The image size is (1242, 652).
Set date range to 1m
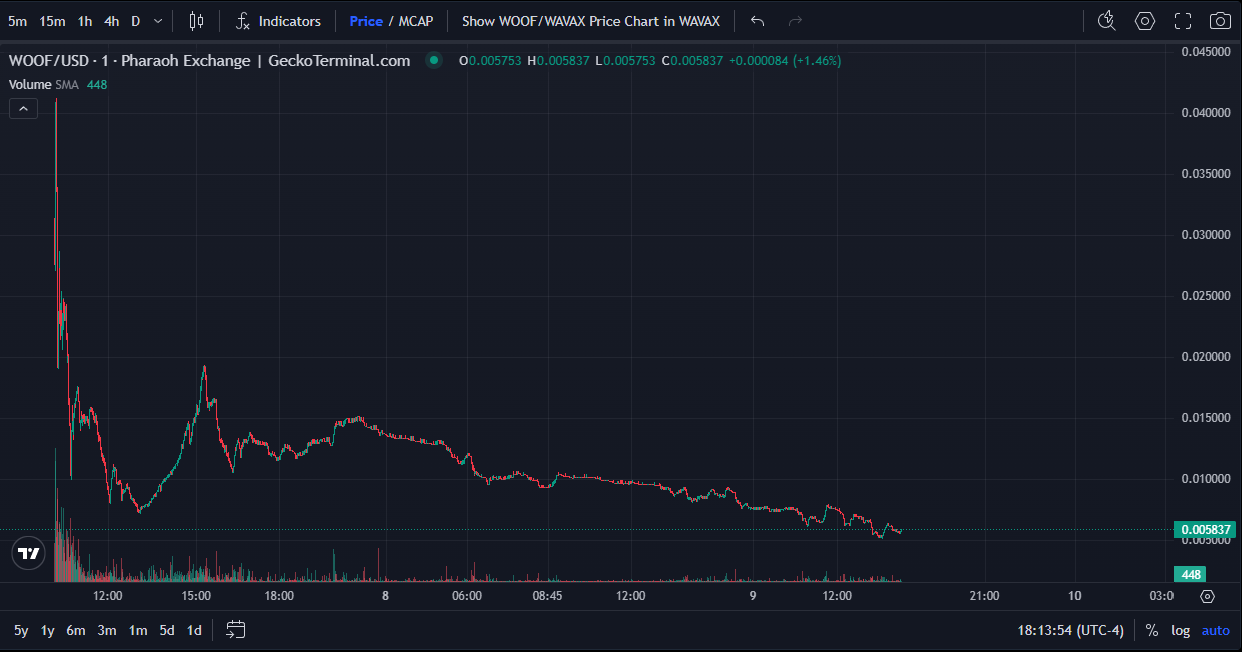point(138,630)
